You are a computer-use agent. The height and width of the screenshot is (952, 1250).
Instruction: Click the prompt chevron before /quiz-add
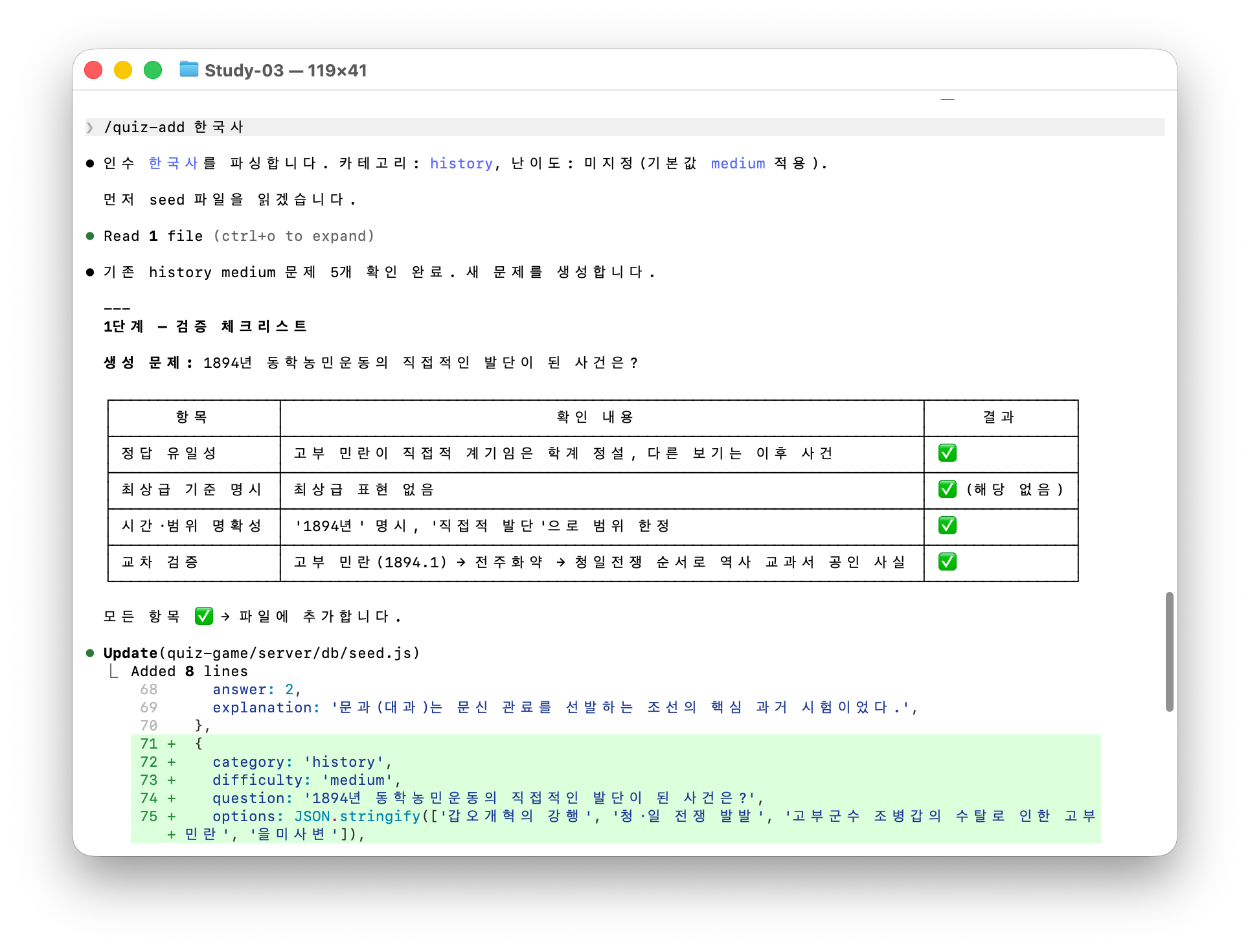click(90, 128)
